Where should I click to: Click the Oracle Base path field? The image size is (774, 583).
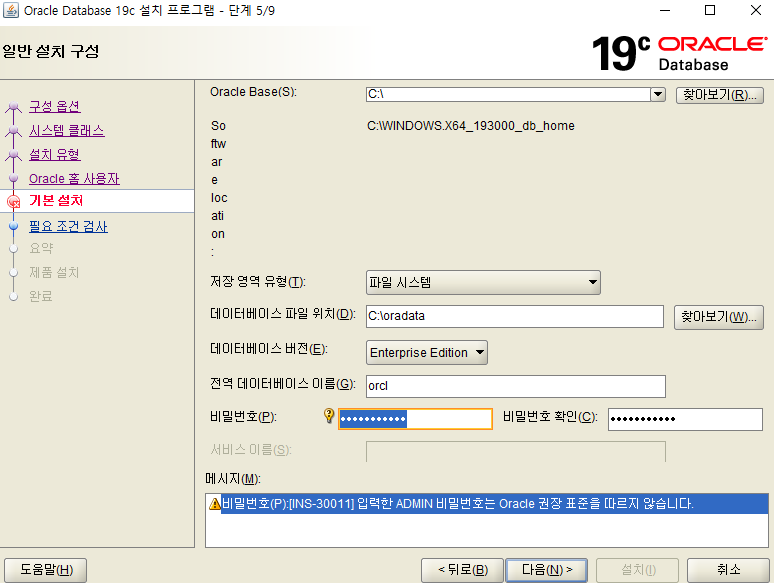click(x=508, y=94)
